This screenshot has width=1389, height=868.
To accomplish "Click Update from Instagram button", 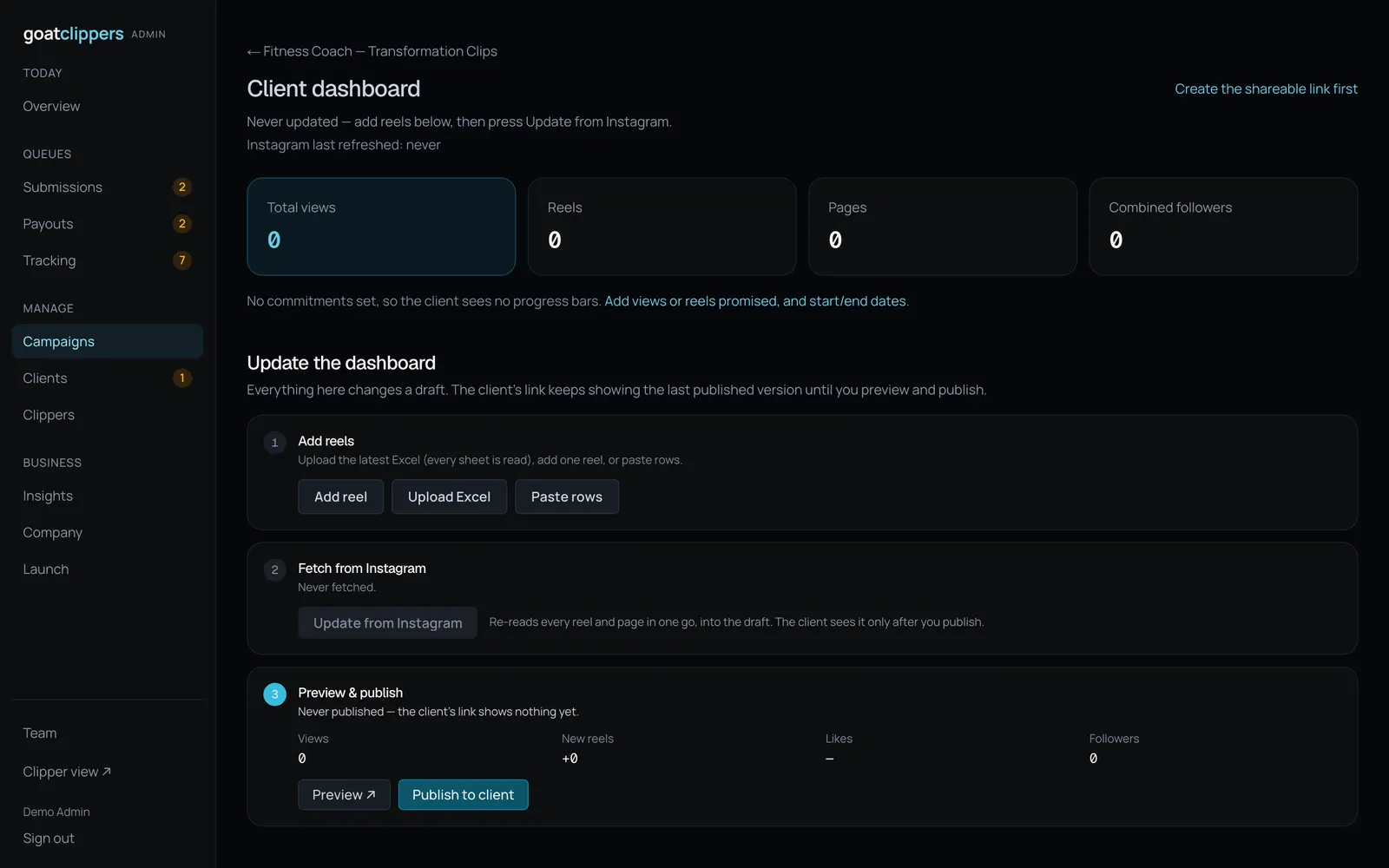I will point(387,623).
